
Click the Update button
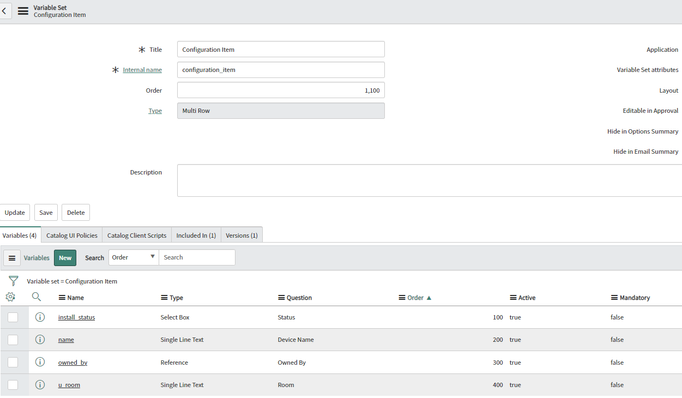[15, 213]
